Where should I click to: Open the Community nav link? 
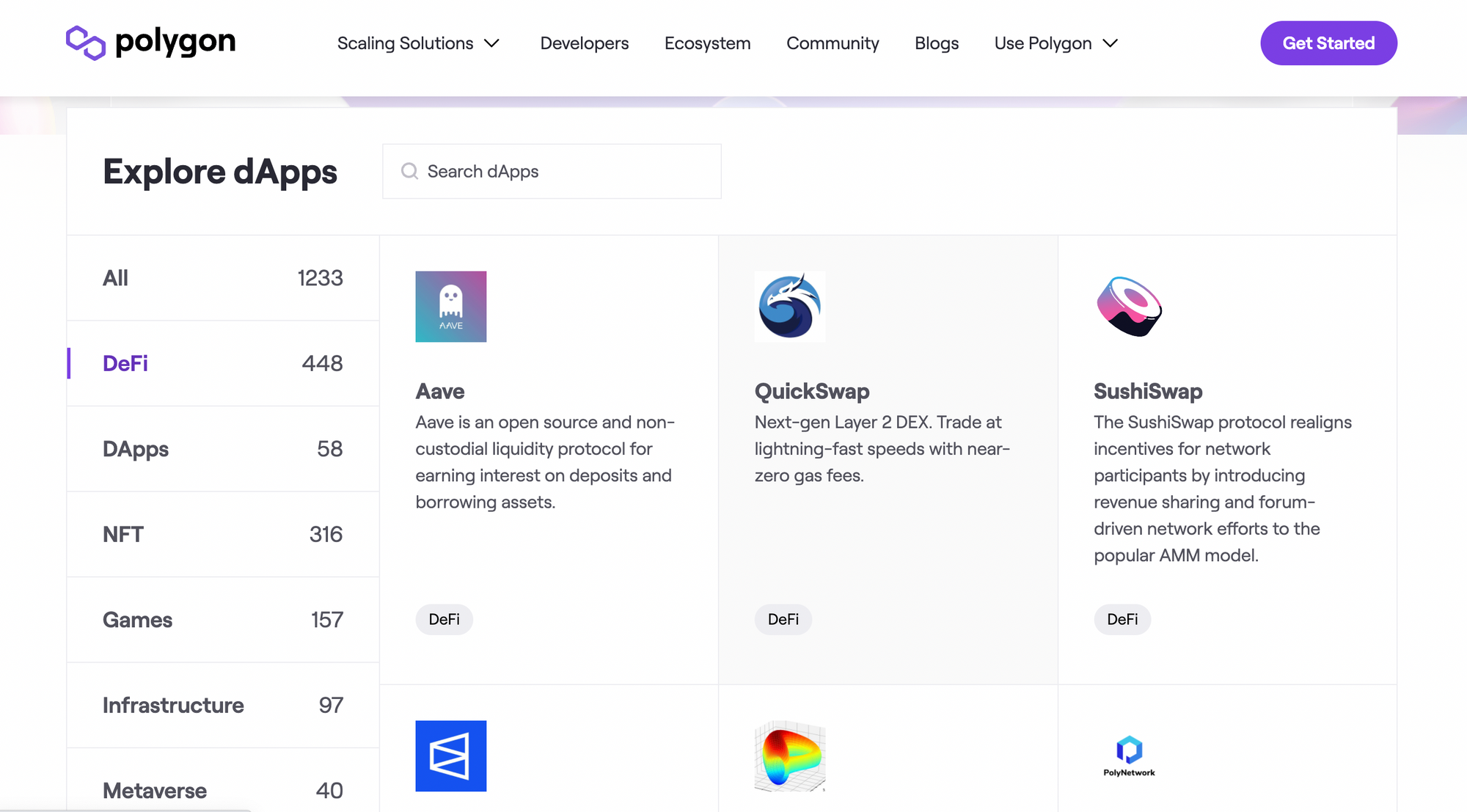point(833,43)
